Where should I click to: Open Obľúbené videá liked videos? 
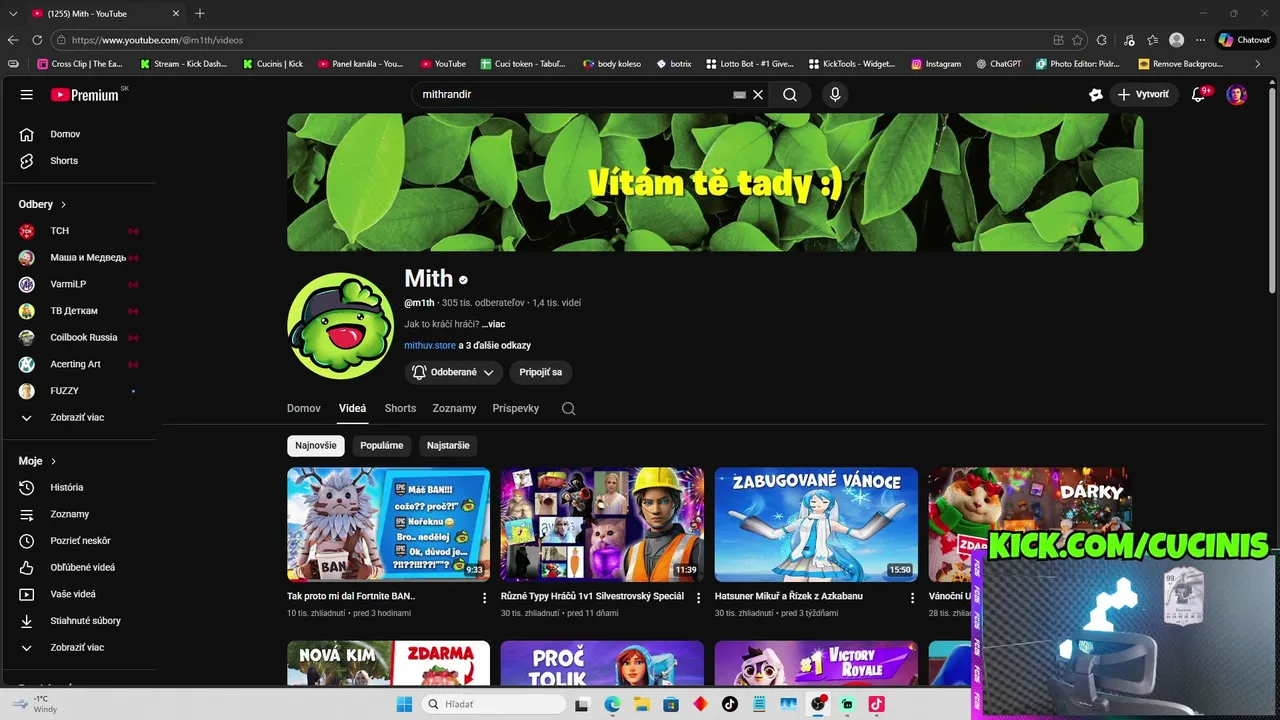80,567
